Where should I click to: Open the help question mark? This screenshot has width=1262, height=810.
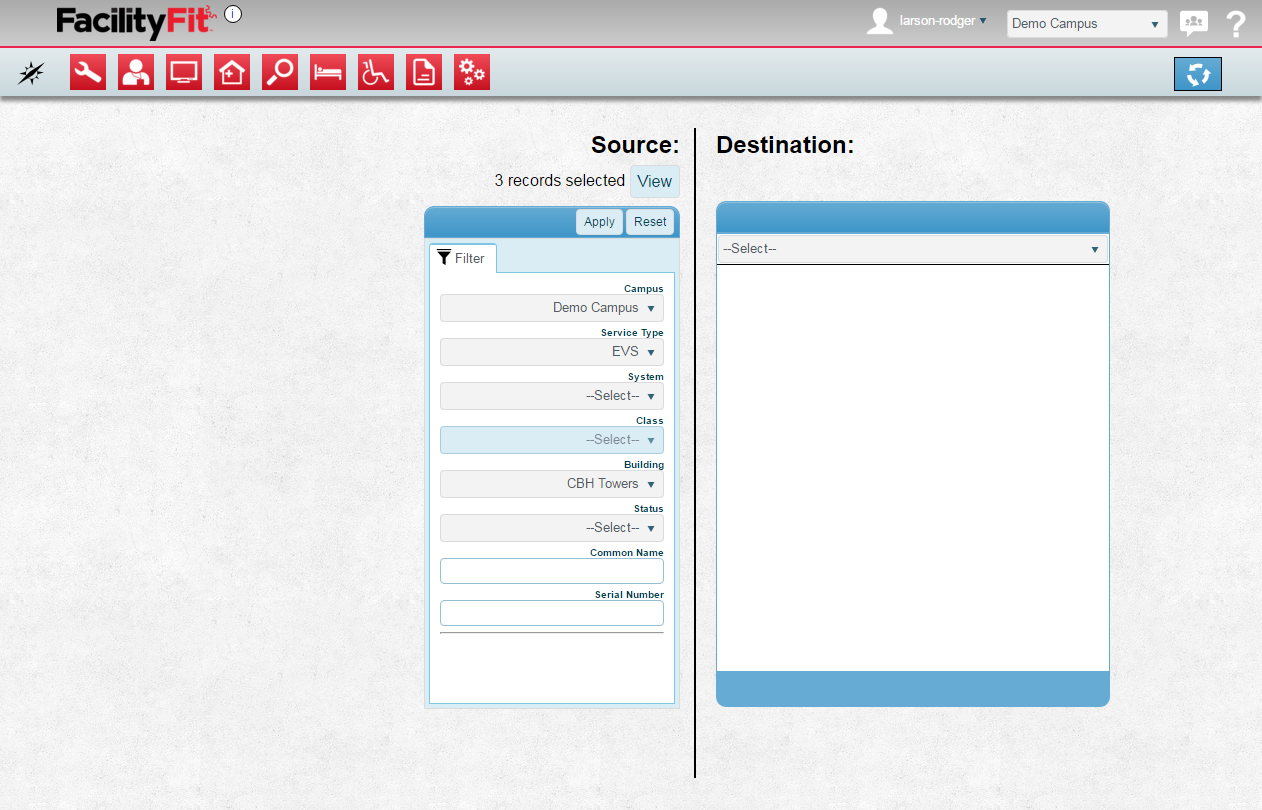click(1236, 24)
